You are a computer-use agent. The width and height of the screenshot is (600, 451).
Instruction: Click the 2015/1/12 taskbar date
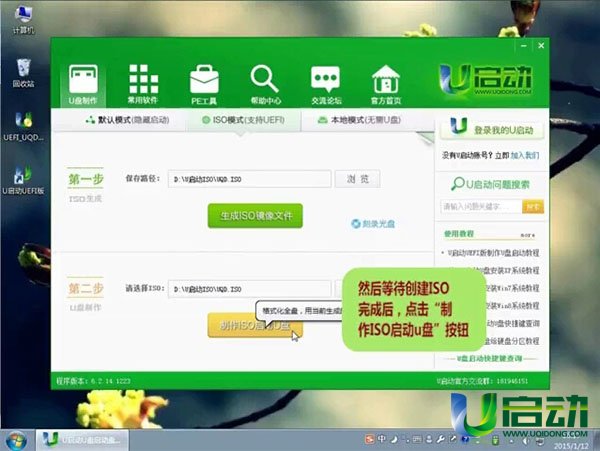571,446
